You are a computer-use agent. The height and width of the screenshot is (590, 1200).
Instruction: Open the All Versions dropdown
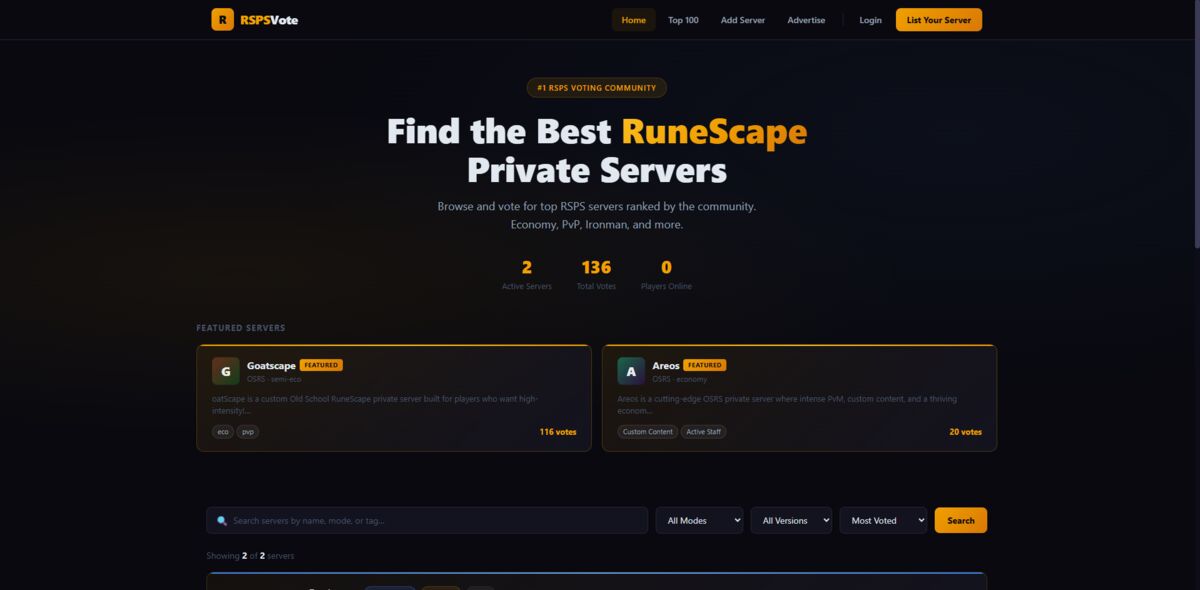point(791,520)
